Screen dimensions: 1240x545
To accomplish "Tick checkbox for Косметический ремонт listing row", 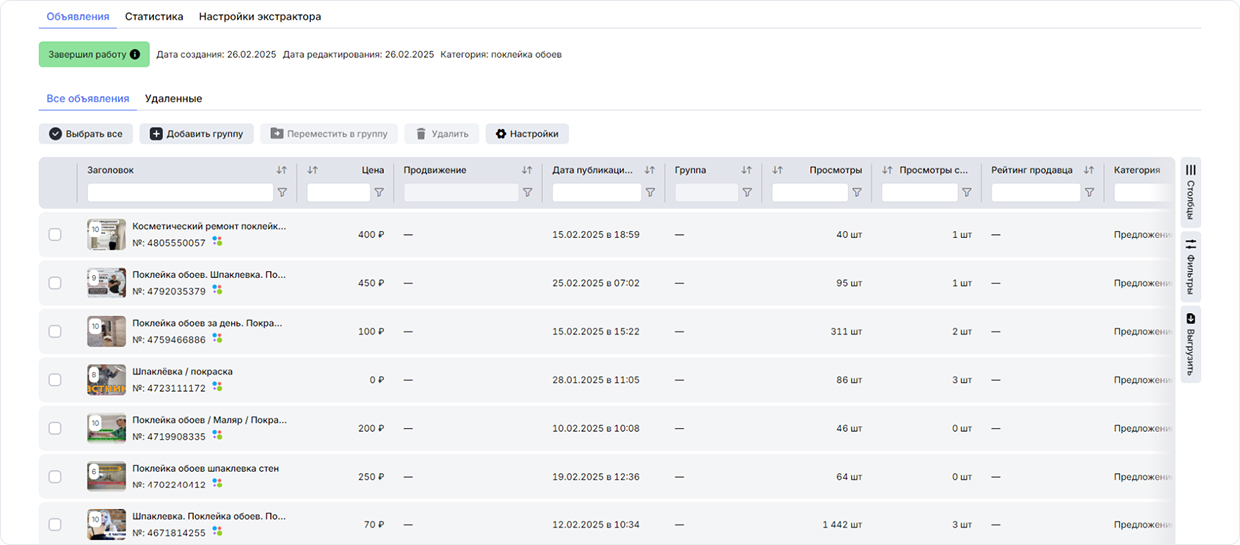I will point(55,235).
